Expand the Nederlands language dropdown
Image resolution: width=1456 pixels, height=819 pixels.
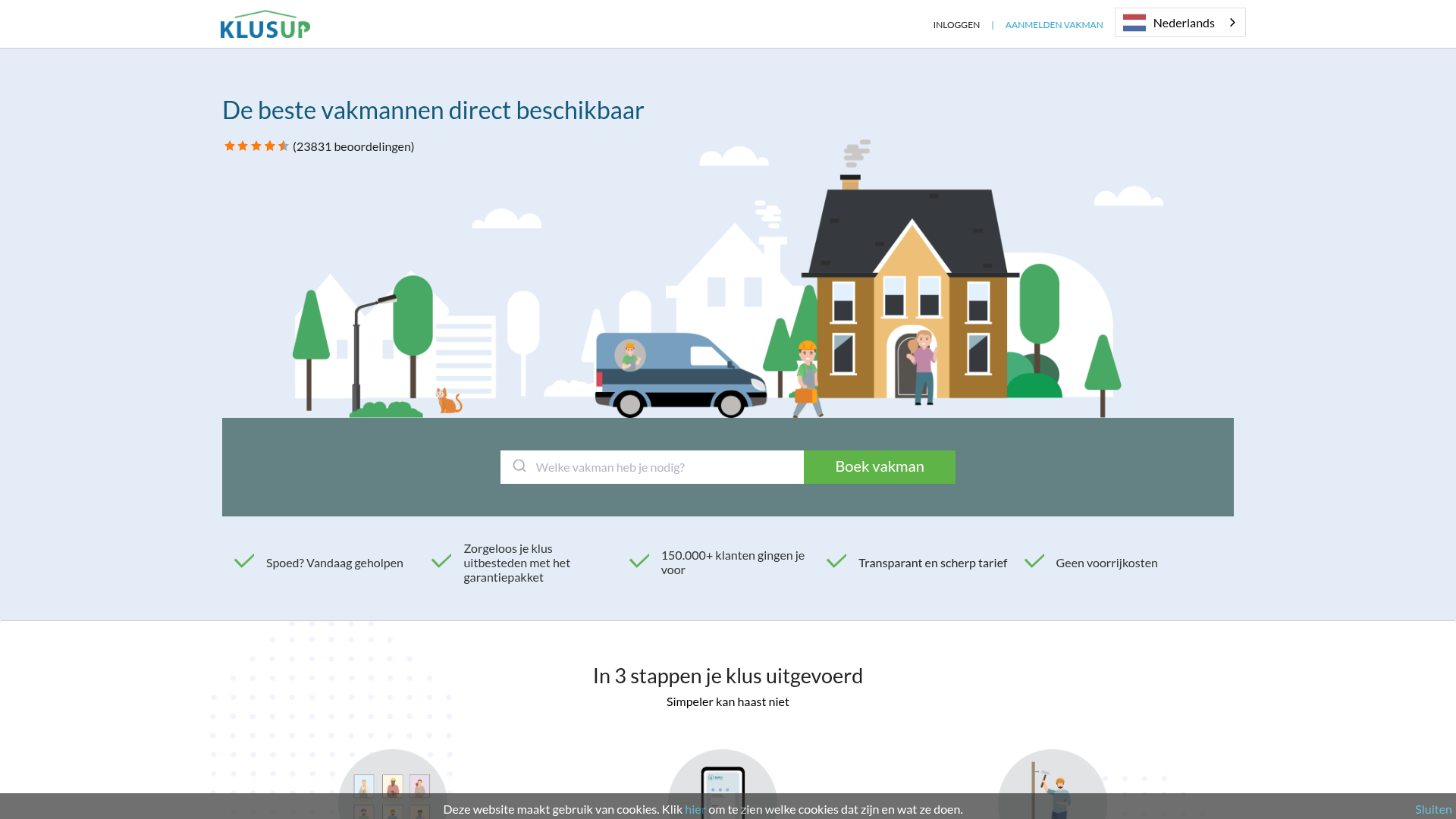click(1179, 23)
